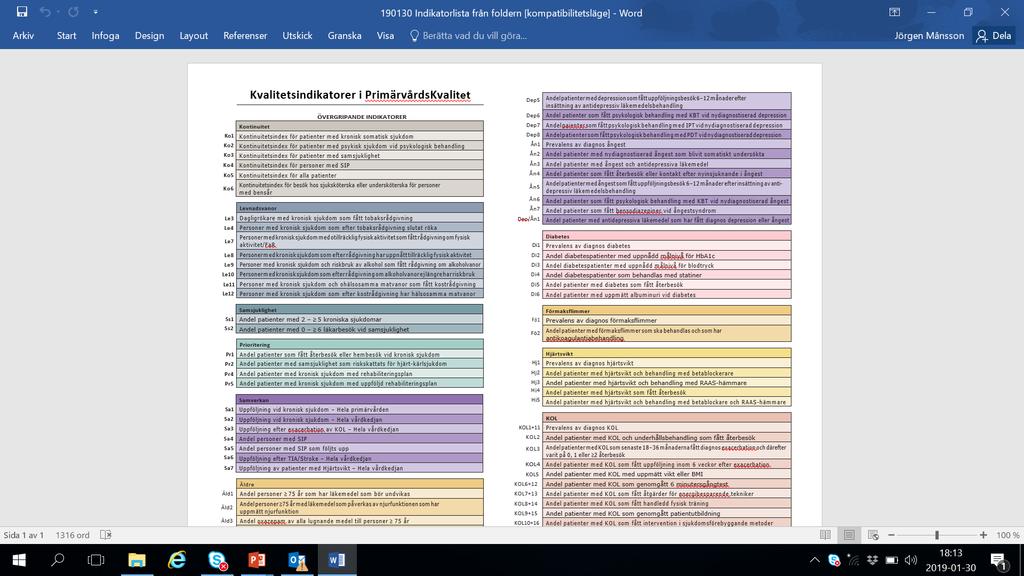Click the 'Prioritering' section header
Viewport: 1024px width, 576px height.
coord(360,344)
